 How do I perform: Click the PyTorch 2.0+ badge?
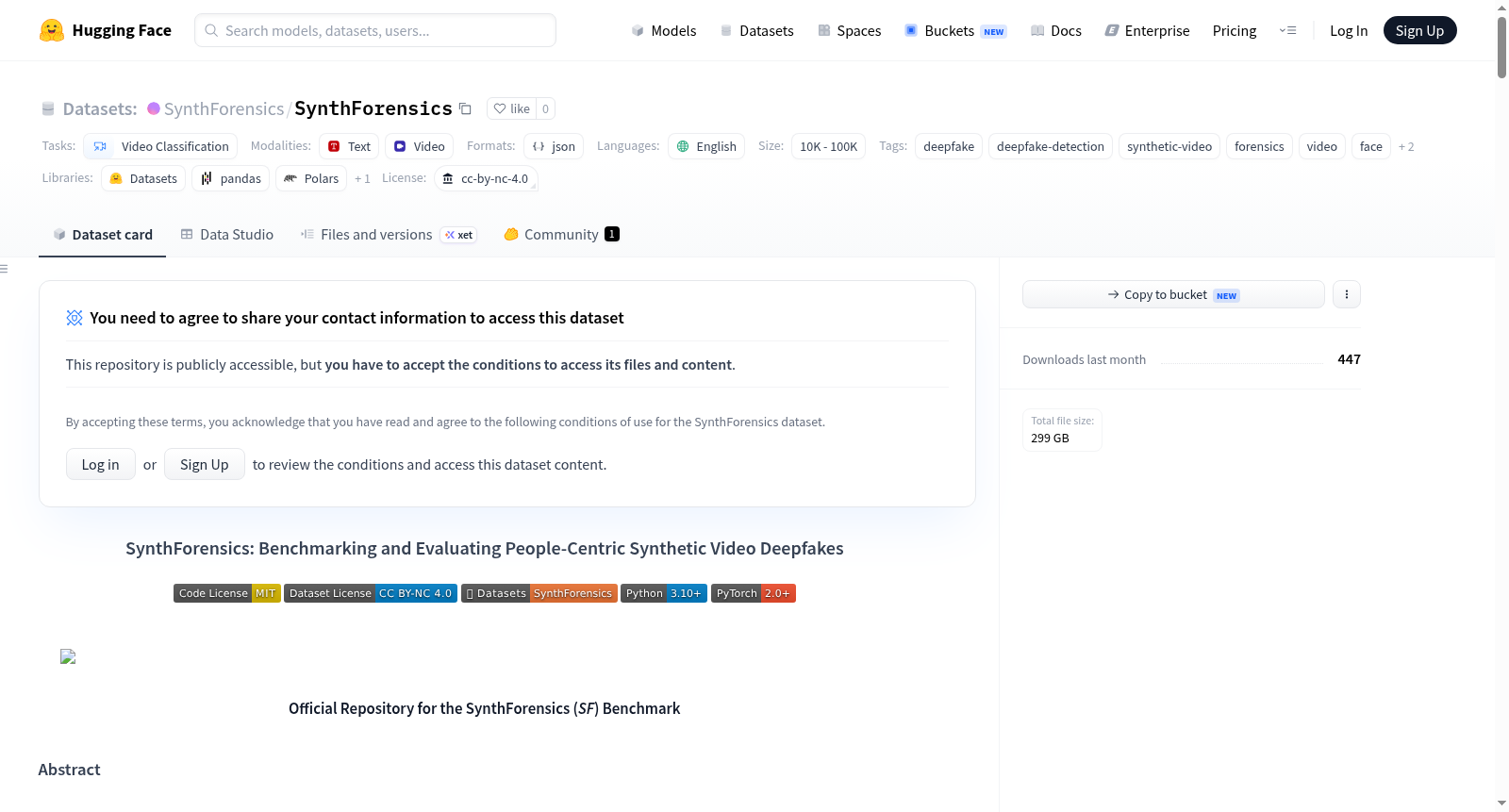(754, 593)
